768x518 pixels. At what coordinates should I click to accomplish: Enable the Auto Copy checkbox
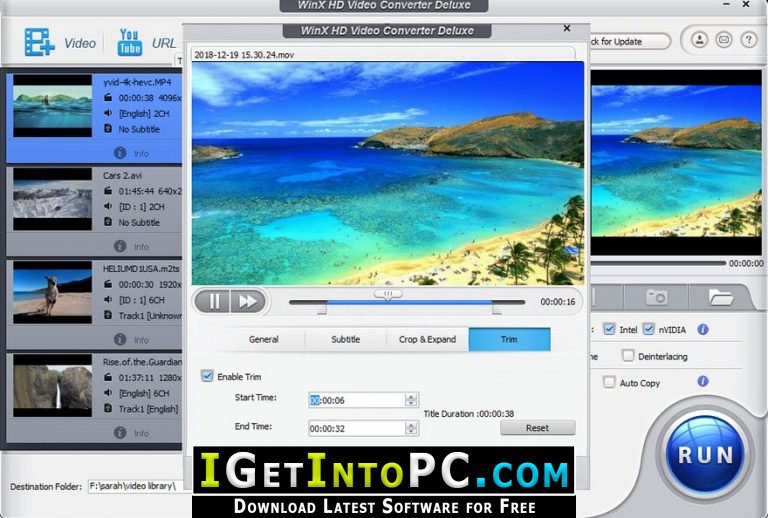[609, 382]
